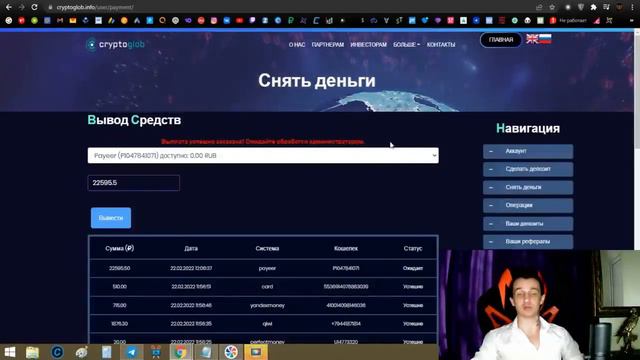Click the cryptoglob logo
Viewport: 640px width, 360px height.
pos(116,44)
